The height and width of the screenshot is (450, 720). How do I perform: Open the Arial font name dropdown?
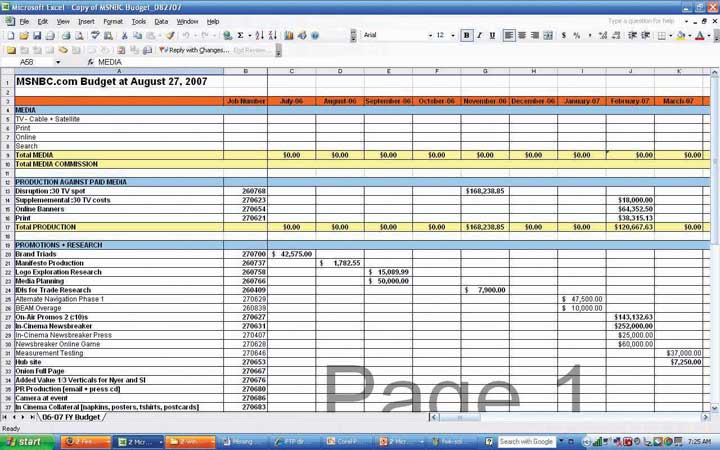(x=430, y=35)
